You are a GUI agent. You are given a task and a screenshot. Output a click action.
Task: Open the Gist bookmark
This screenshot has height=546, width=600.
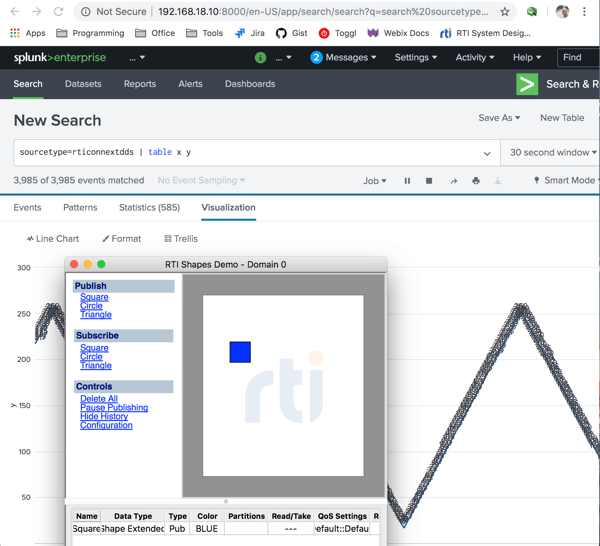tap(292, 33)
